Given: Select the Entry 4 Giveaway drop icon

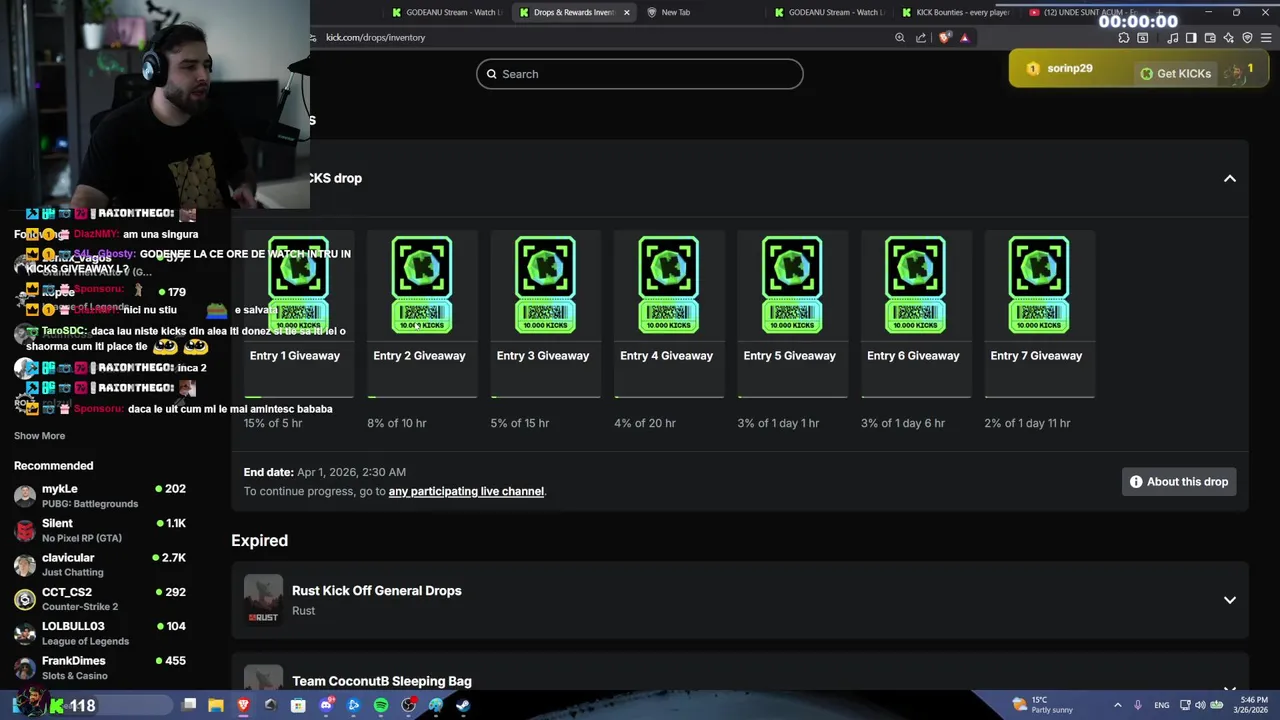Looking at the screenshot, I should pyautogui.click(x=668, y=285).
